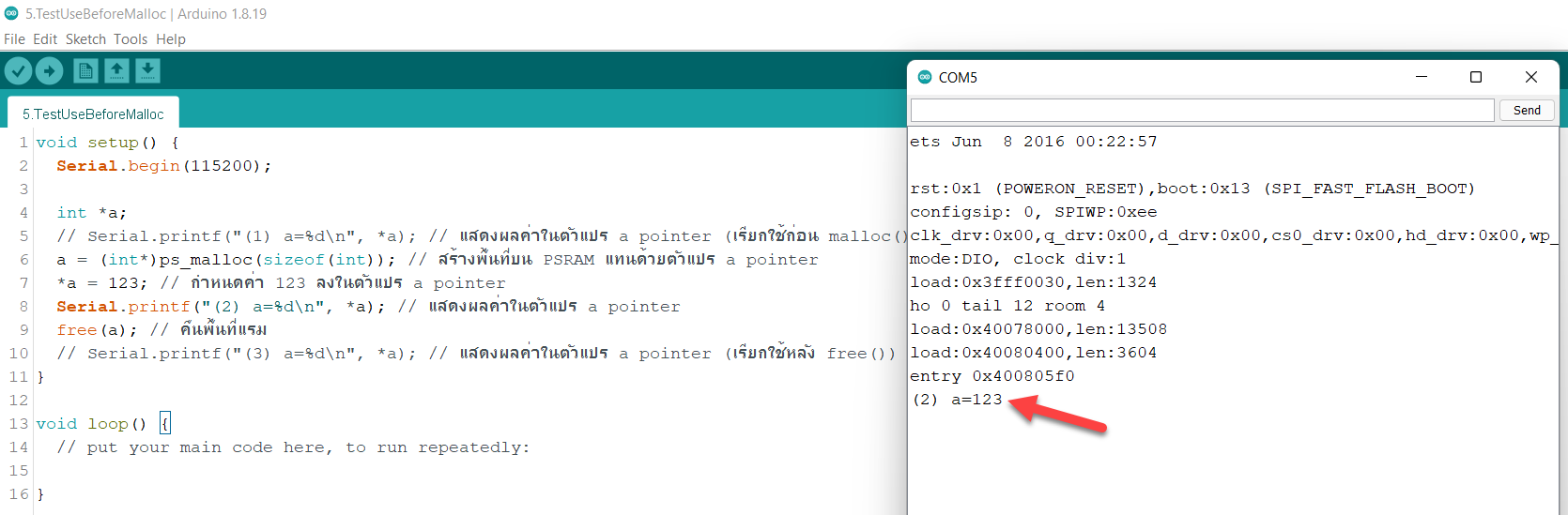Click the ps_malloc(sizeof(int)) code line
Image resolution: width=1568 pixels, height=515 pixels.
437,260
